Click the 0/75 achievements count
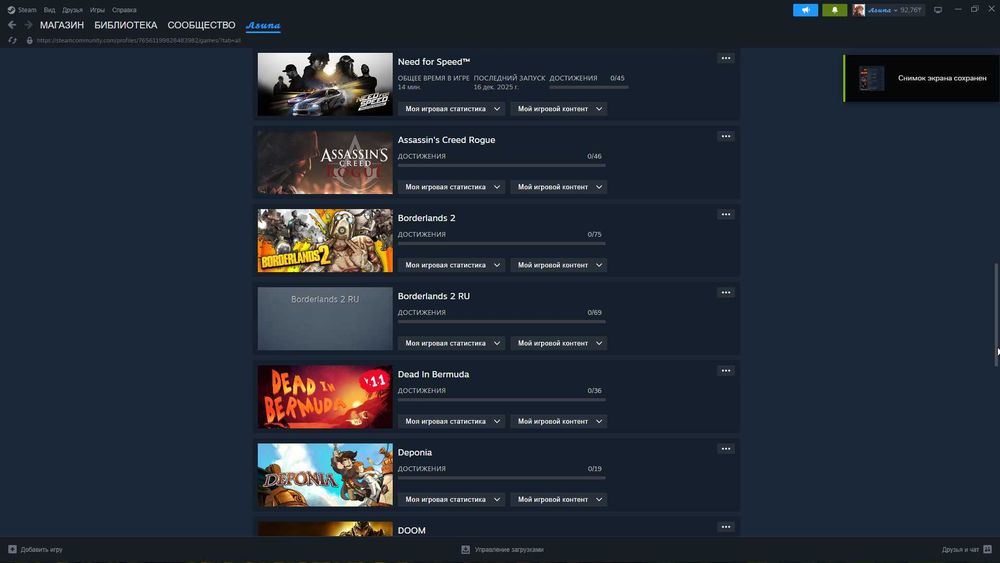Image resolution: width=1000 pixels, height=563 pixels. (x=594, y=234)
